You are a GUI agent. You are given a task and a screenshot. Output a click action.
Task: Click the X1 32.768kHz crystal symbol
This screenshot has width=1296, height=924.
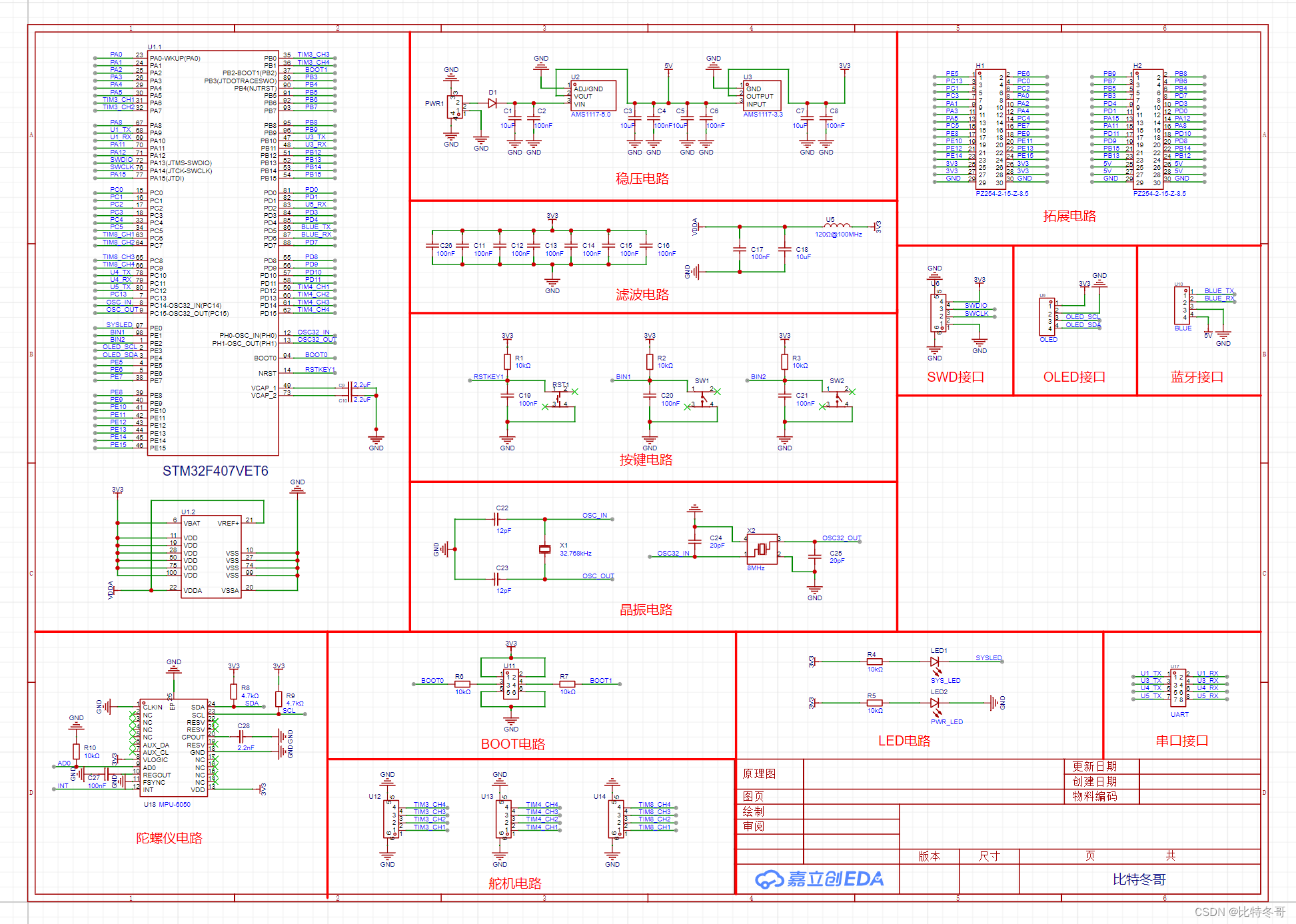[545, 549]
